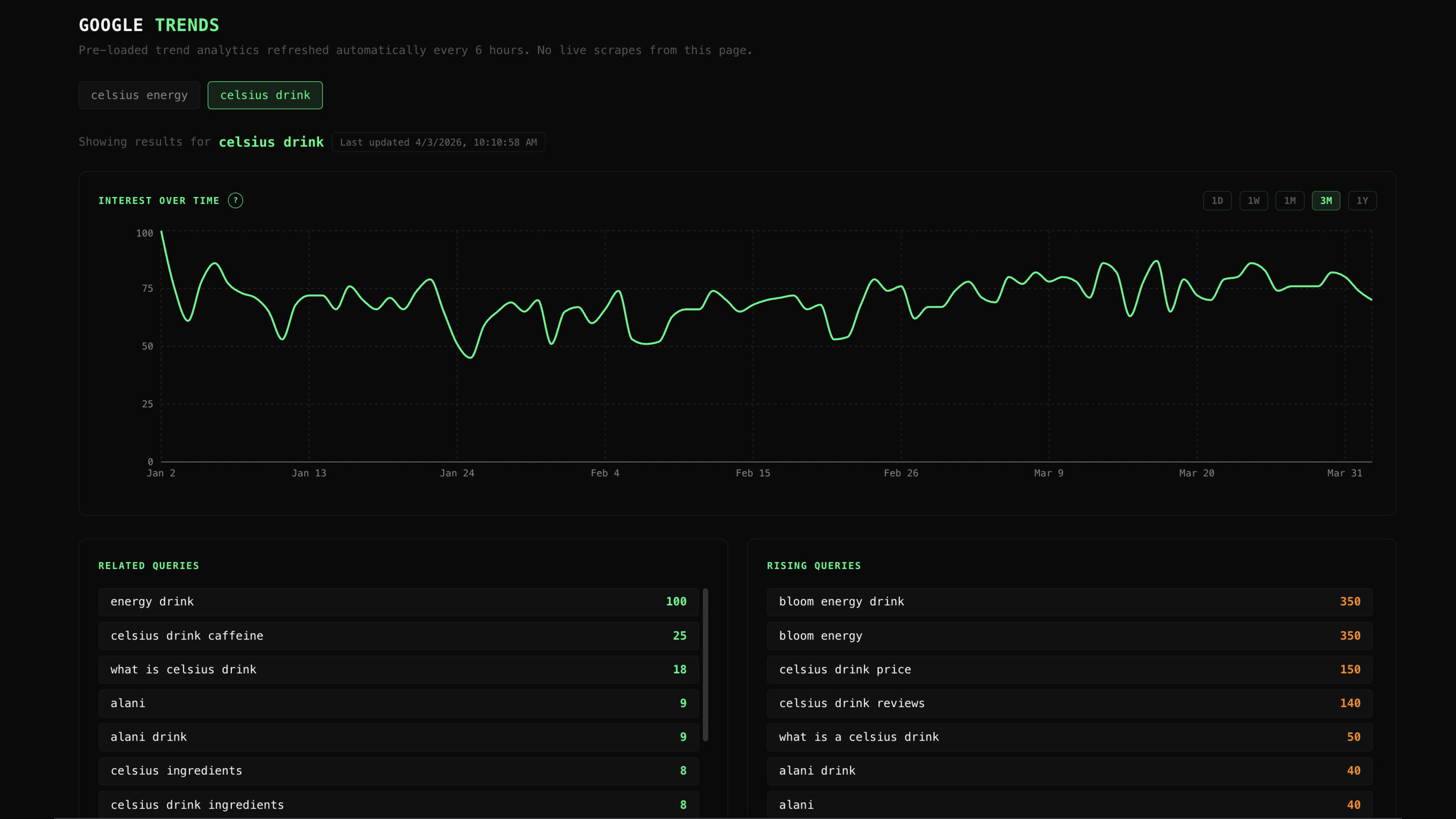1456x819 pixels.
Task: Select the 1M time range
Action: (x=1289, y=201)
